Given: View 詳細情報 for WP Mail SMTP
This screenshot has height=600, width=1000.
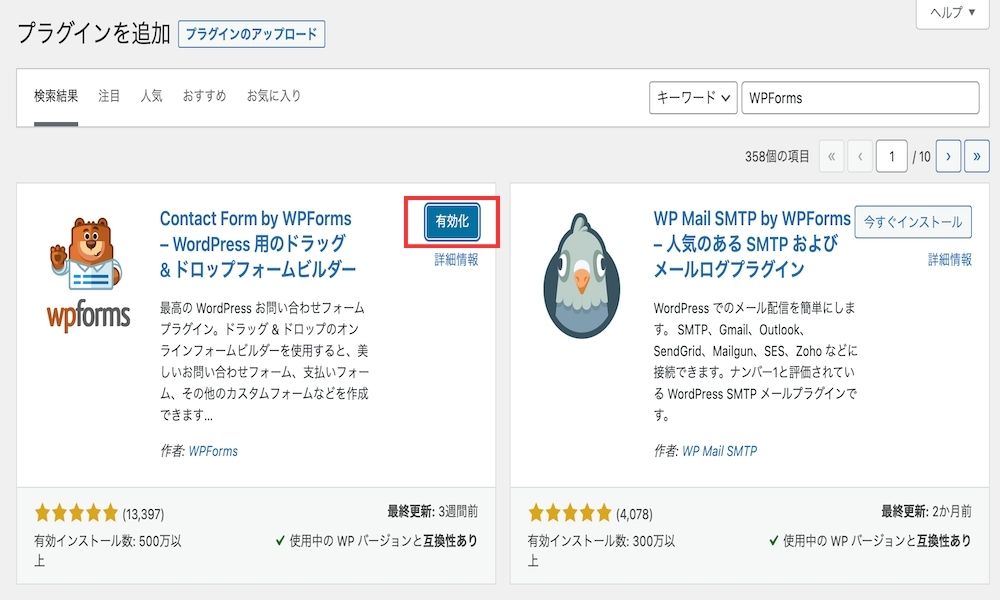Looking at the screenshot, I should (950, 260).
